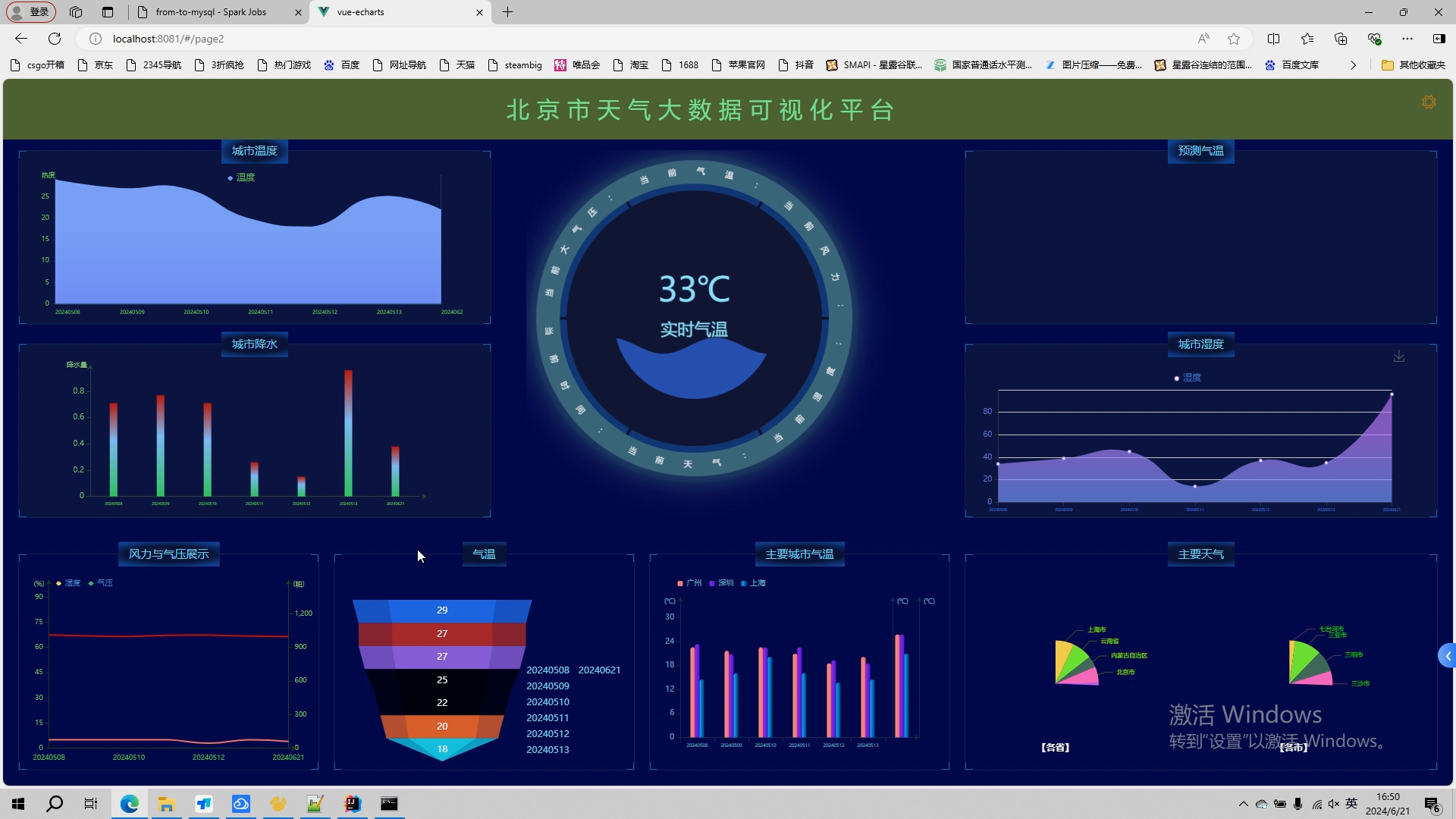Expand the bookmarks overflow chevron
The width and height of the screenshot is (1456, 819).
pos(1353,65)
